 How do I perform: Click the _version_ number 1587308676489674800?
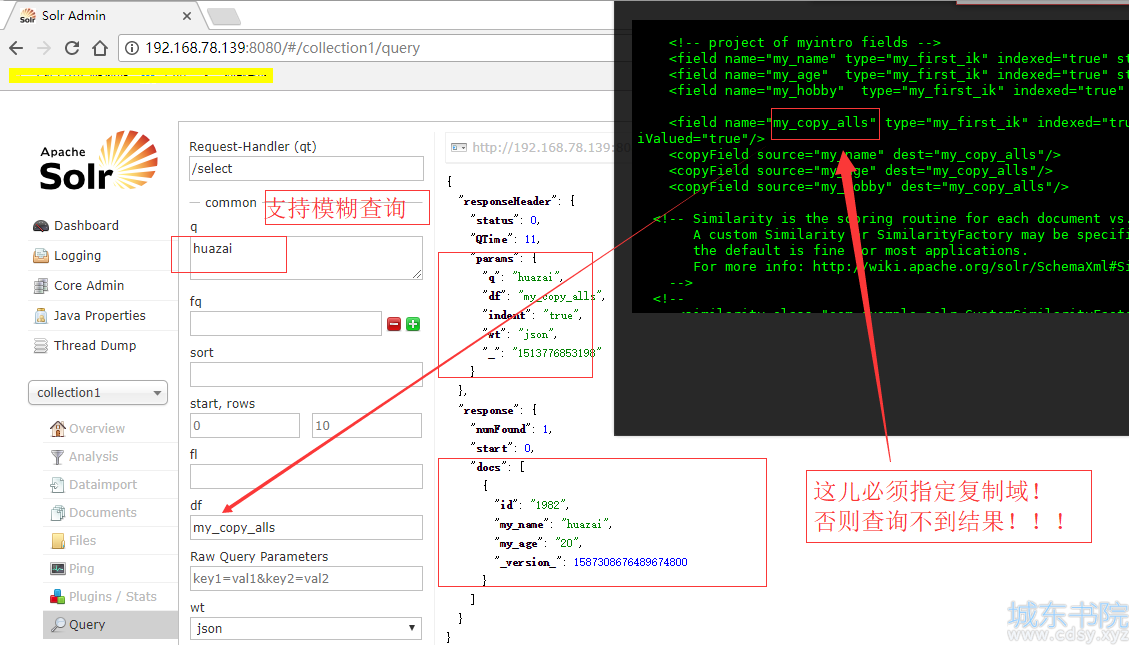coord(630,562)
